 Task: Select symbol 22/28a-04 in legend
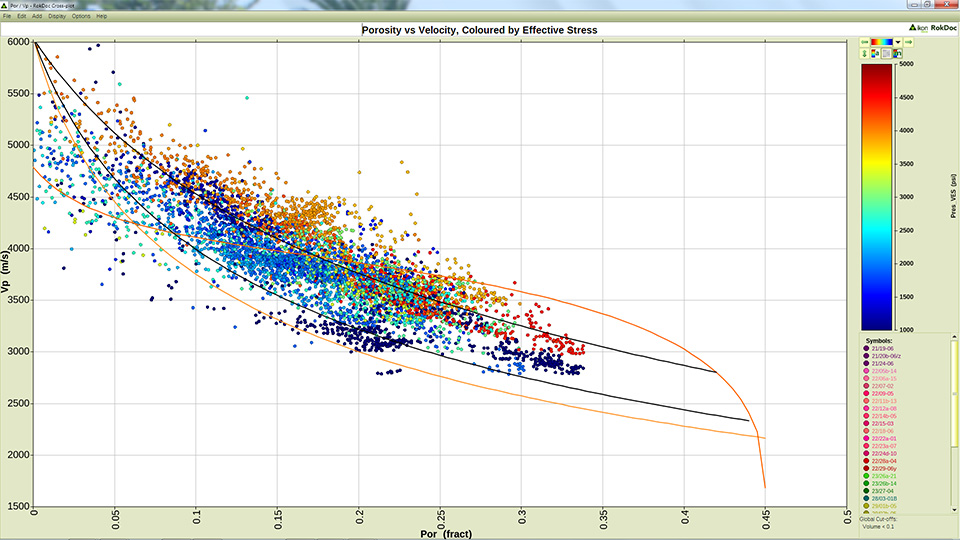coord(880,461)
